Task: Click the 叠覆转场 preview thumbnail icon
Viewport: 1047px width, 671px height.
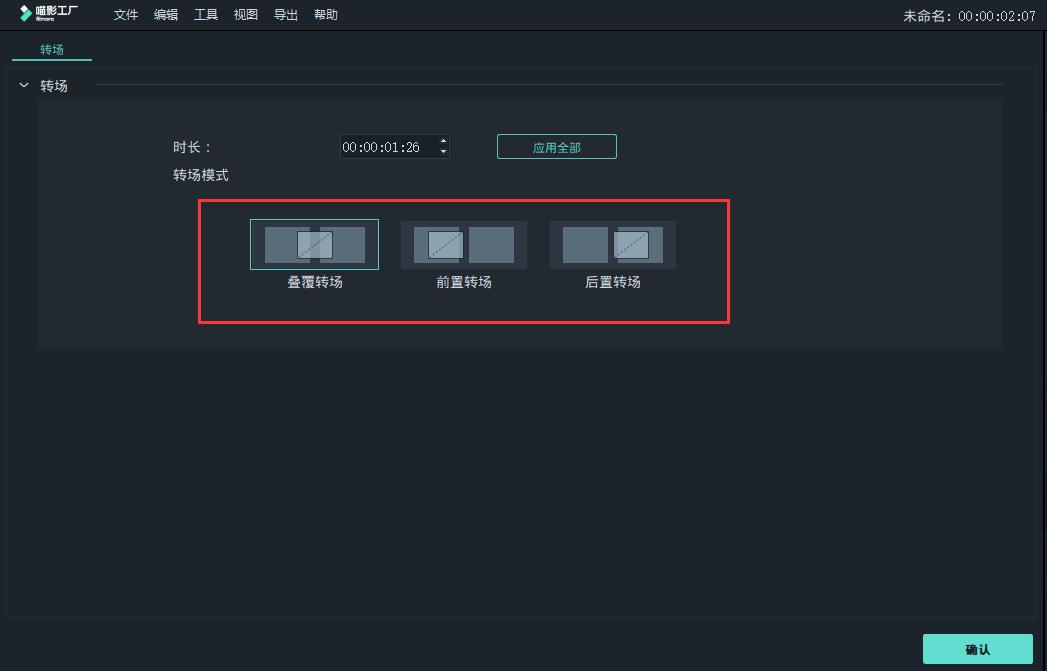Action: [314, 243]
